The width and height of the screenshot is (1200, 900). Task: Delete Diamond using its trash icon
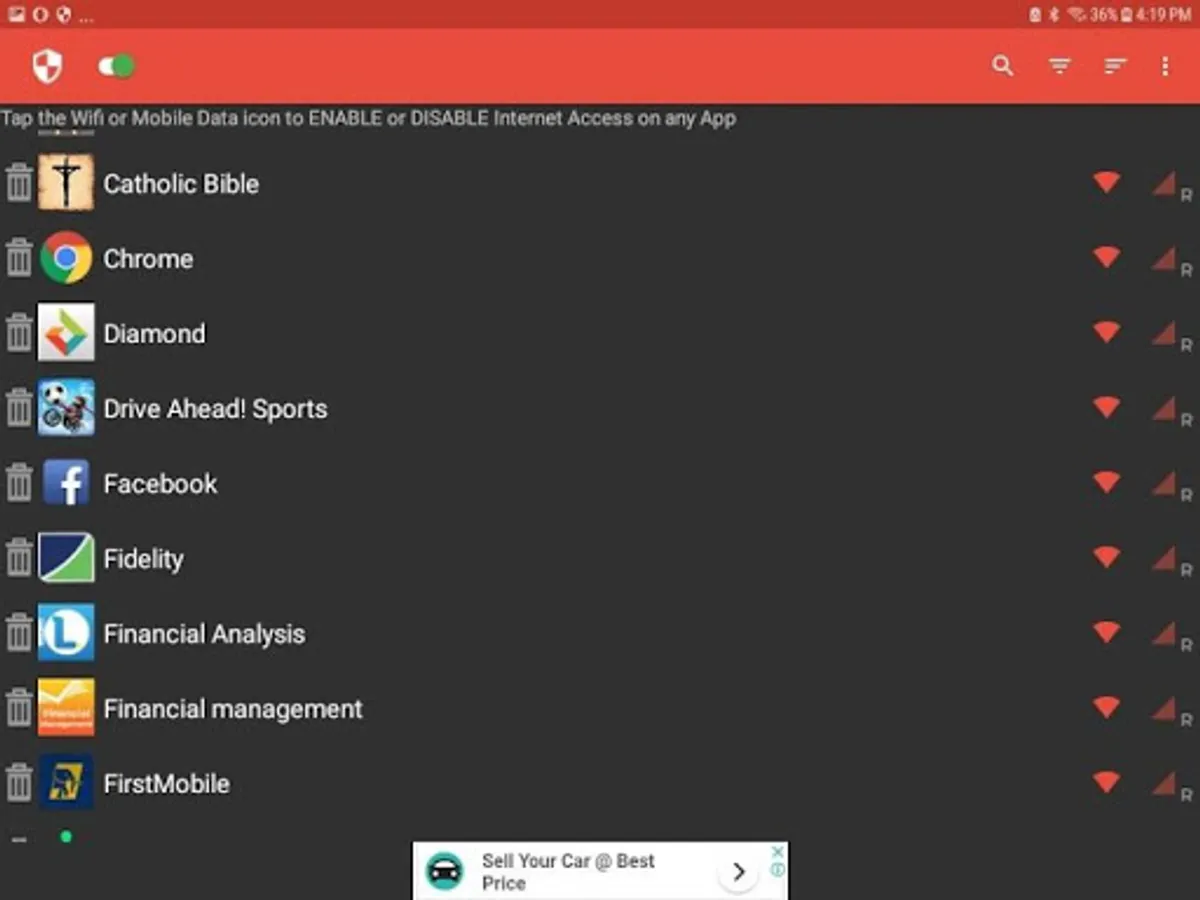tap(19, 333)
